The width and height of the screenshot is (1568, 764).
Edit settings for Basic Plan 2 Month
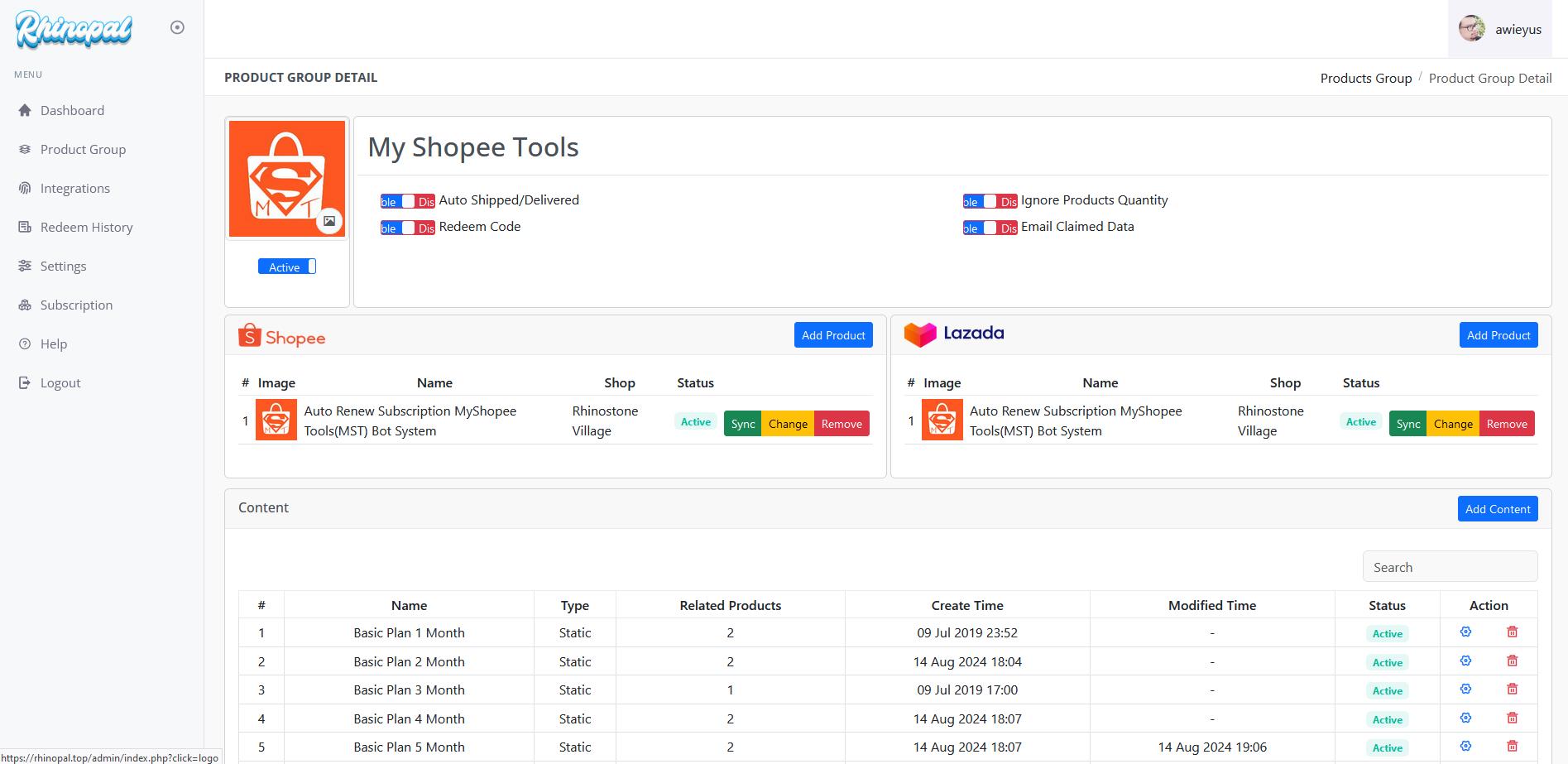pos(1465,661)
